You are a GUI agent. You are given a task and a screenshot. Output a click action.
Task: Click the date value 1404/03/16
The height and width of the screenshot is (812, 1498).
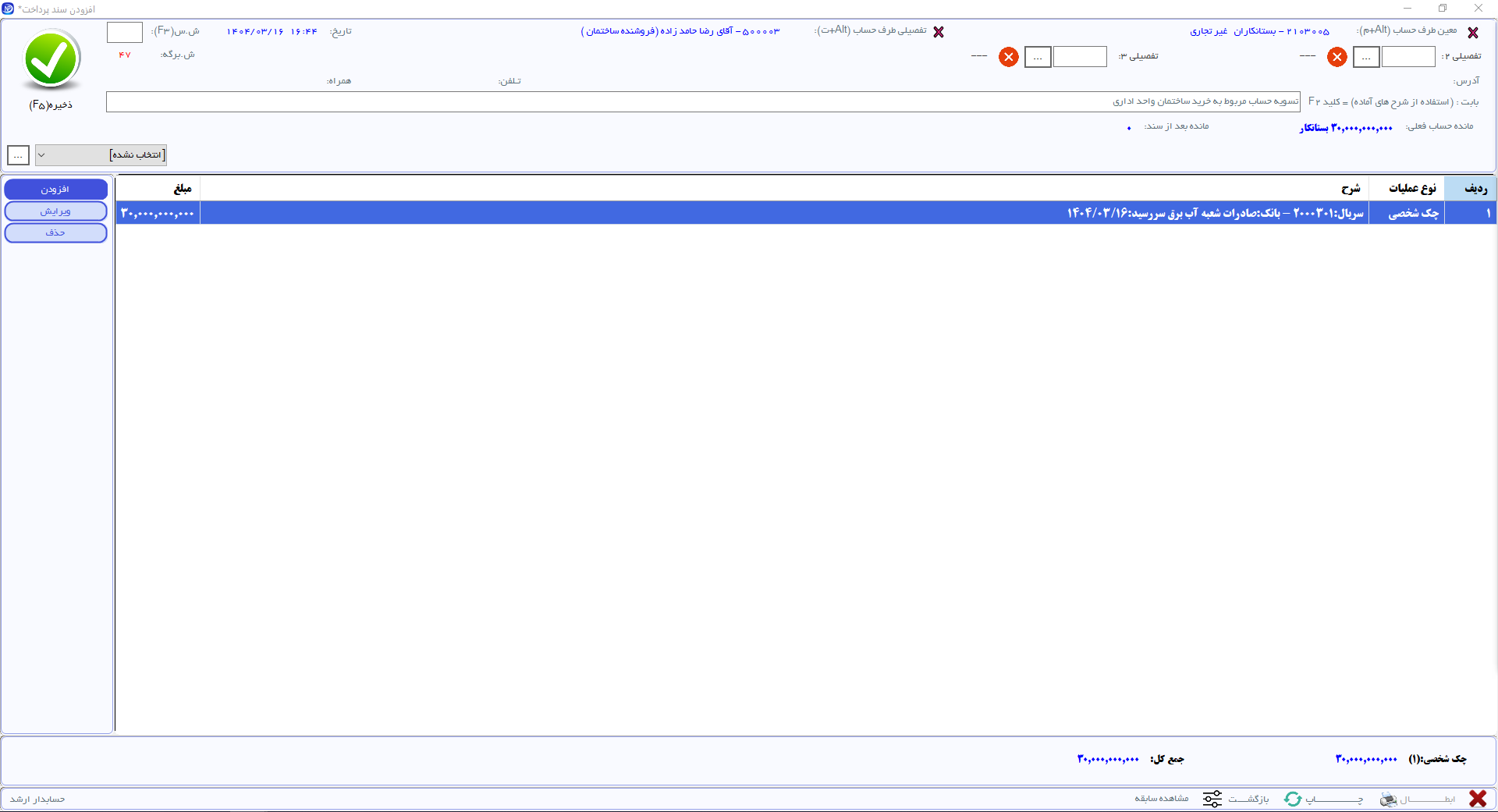tap(255, 32)
